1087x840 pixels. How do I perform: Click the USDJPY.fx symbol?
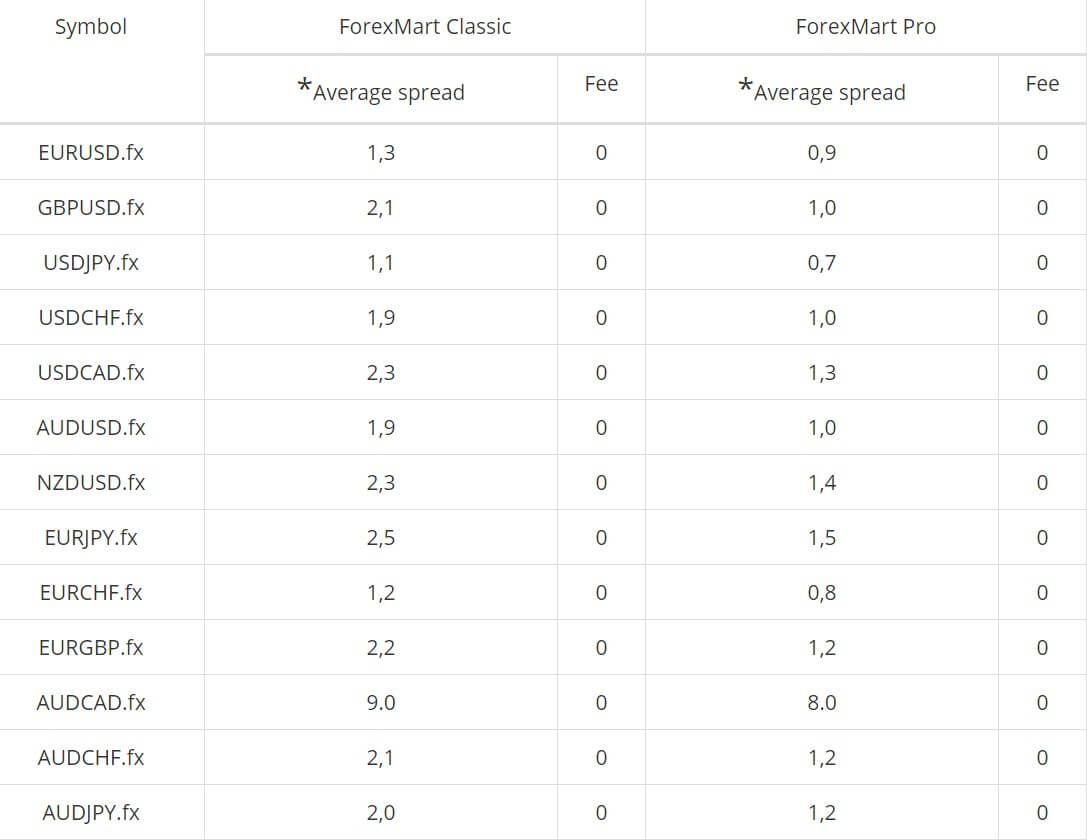click(x=91, y=263)
